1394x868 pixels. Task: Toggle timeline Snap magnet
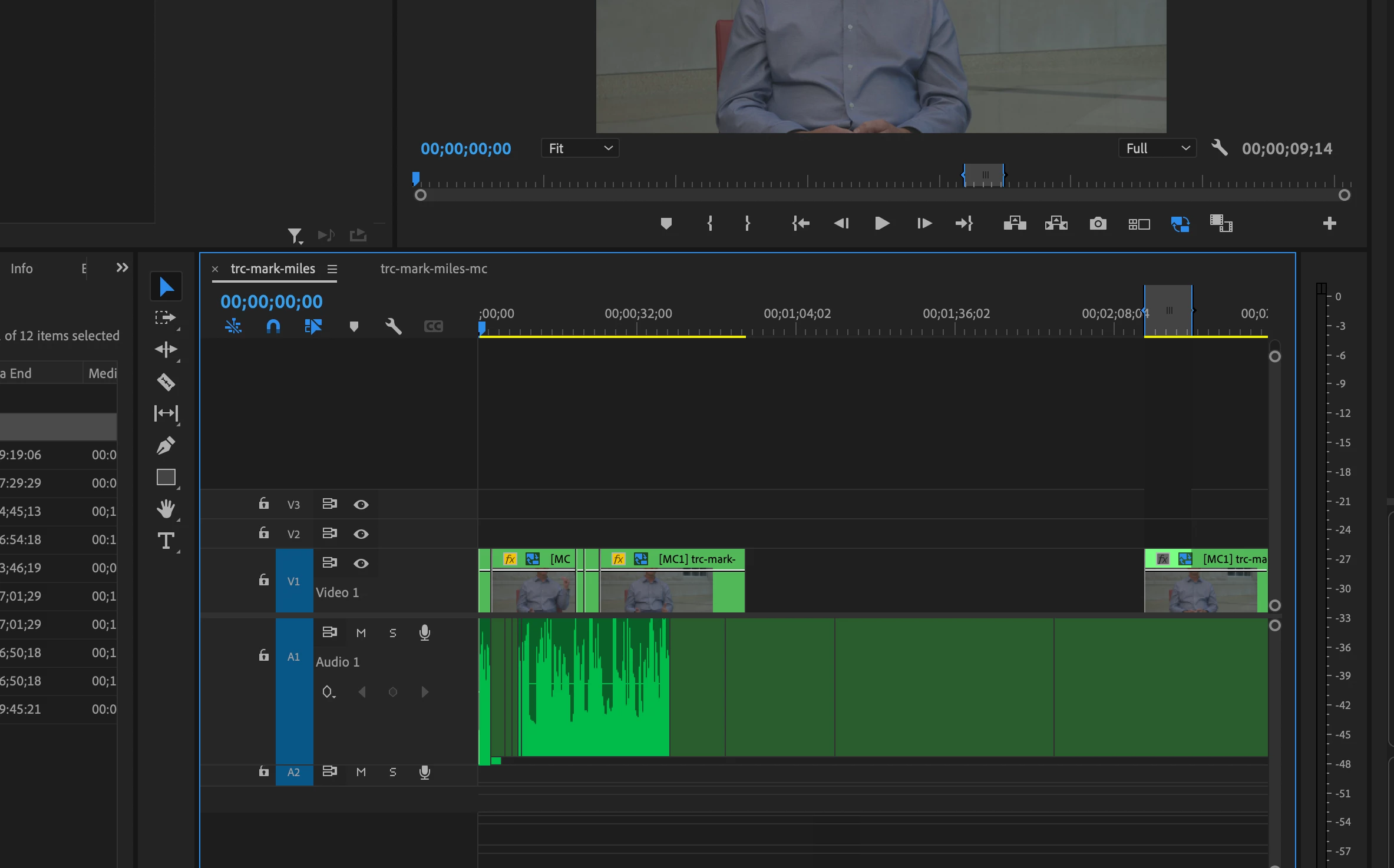point(273,326)
